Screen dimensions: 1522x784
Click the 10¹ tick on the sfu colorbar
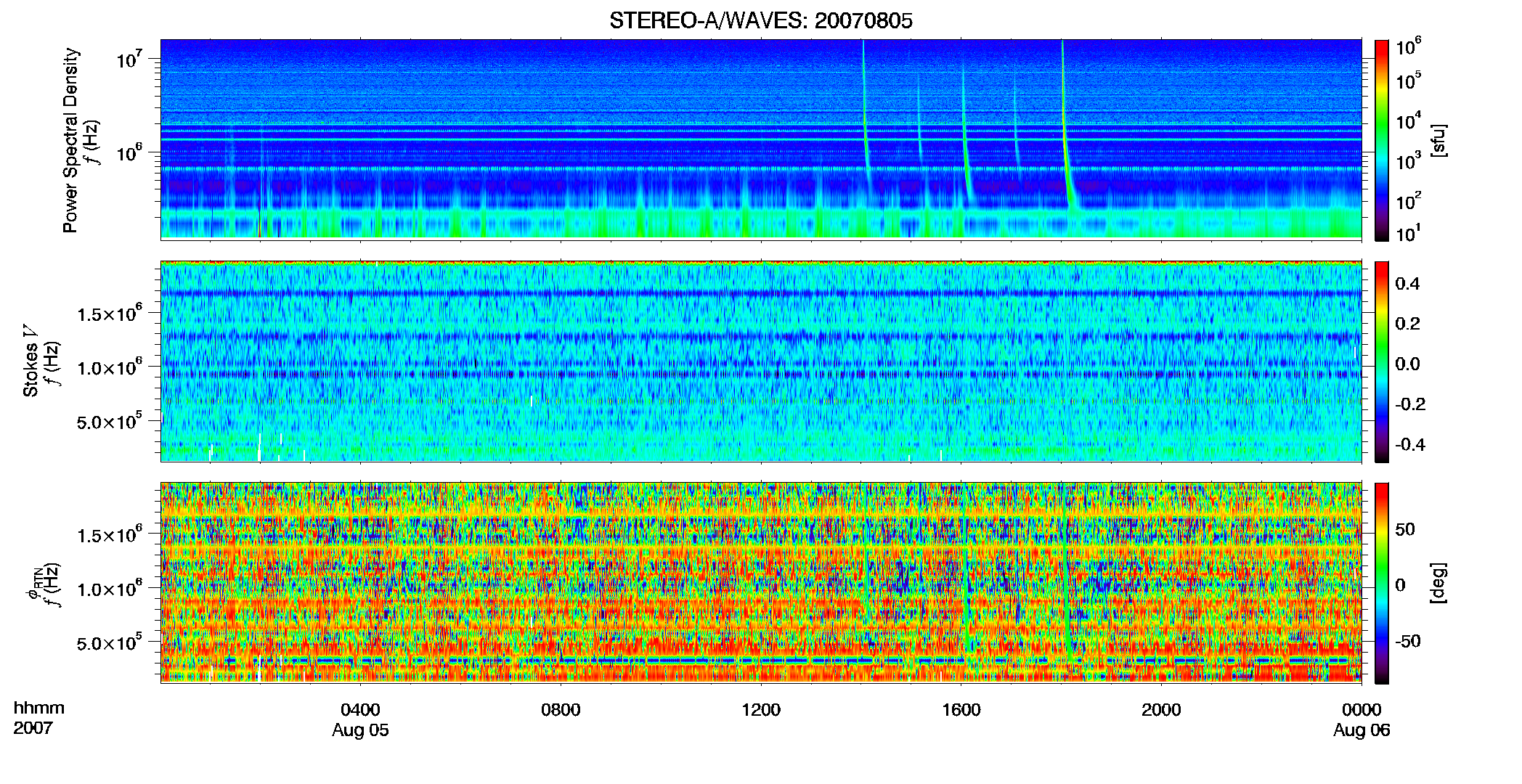(x=1409, y=234)
